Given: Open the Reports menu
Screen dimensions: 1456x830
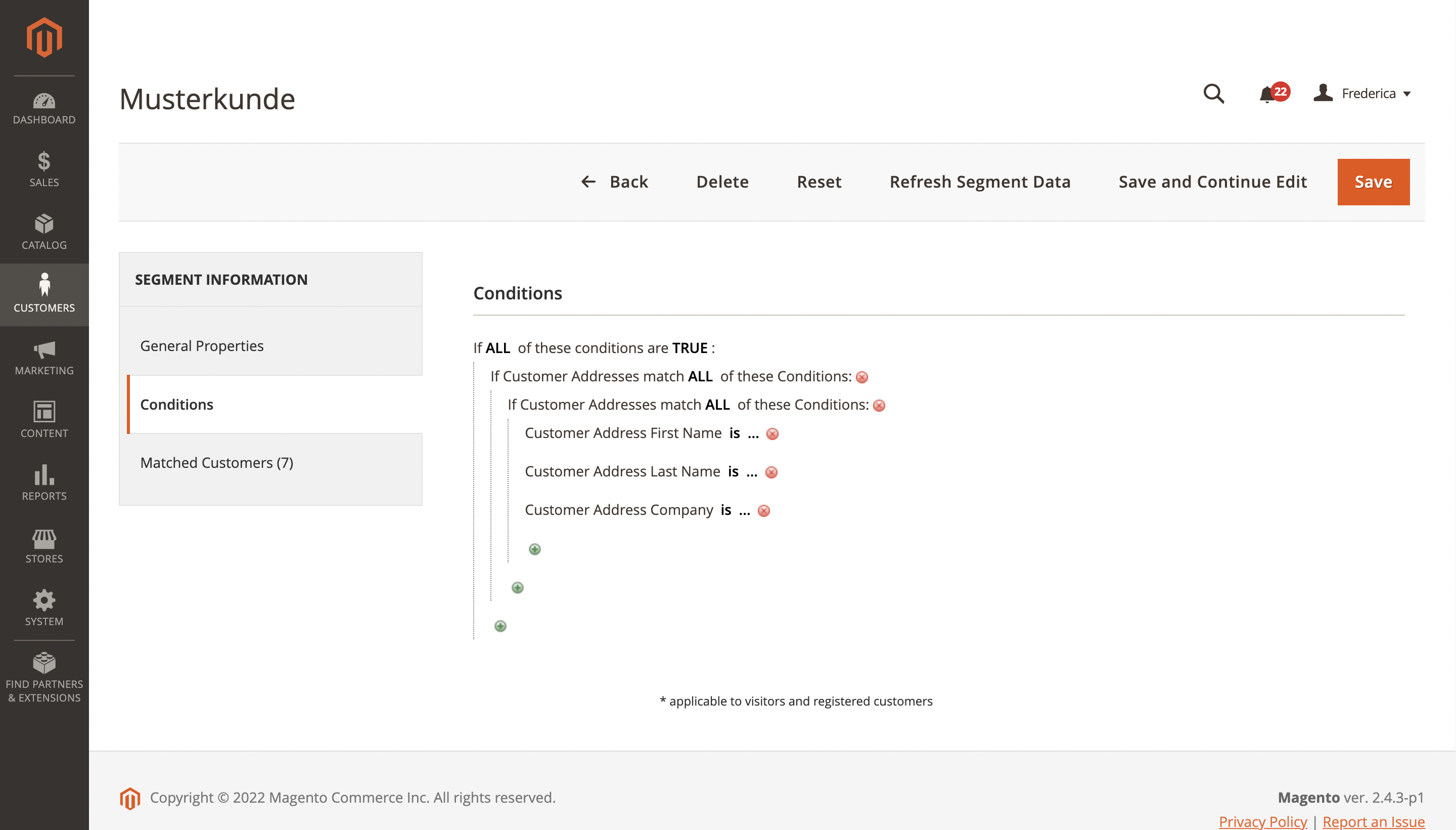Looking at the screenshot, I should click(x=44, y=483).
